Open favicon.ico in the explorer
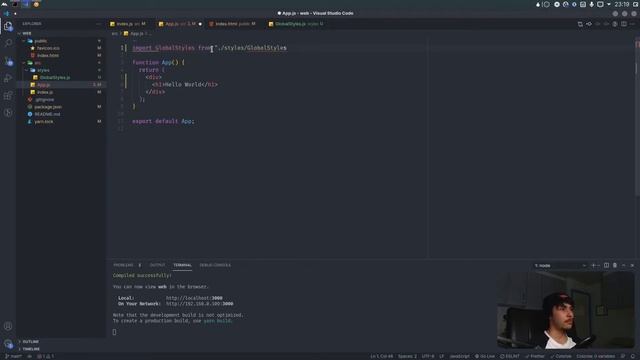The height and width of the screenshot is (360, 640). pyautogui.click(x=61, y=48)
